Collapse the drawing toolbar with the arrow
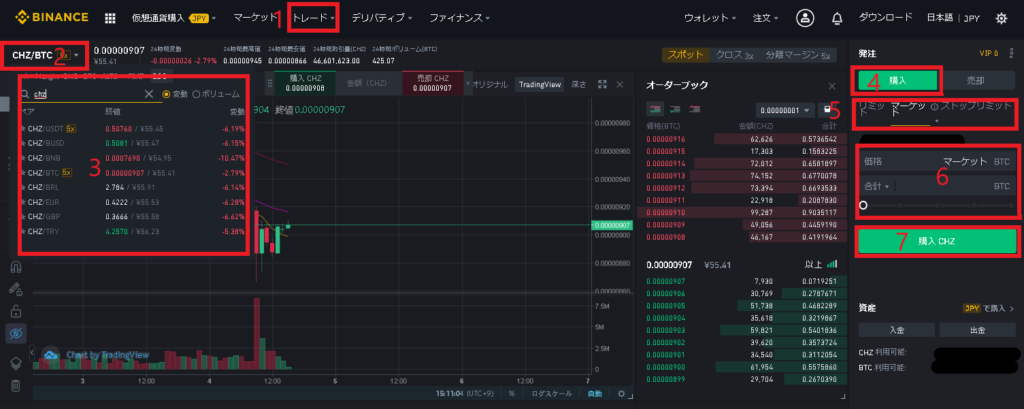 32,353
